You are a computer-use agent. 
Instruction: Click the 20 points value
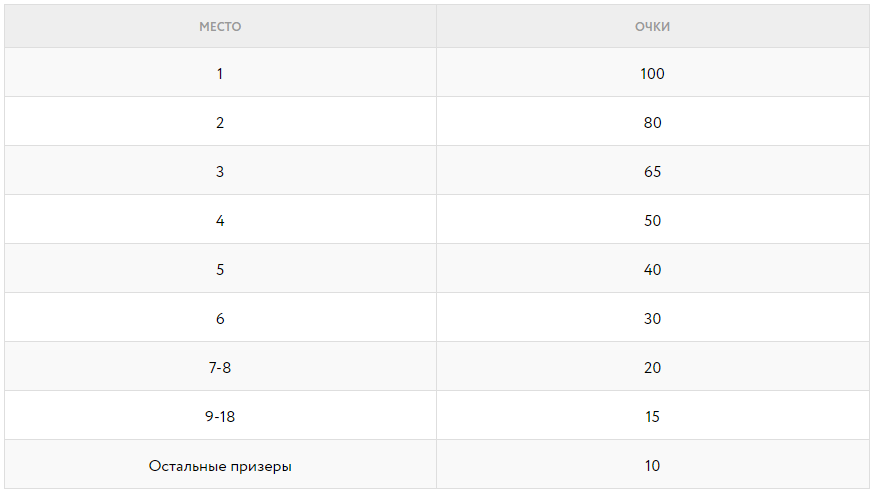pos(652,368)
